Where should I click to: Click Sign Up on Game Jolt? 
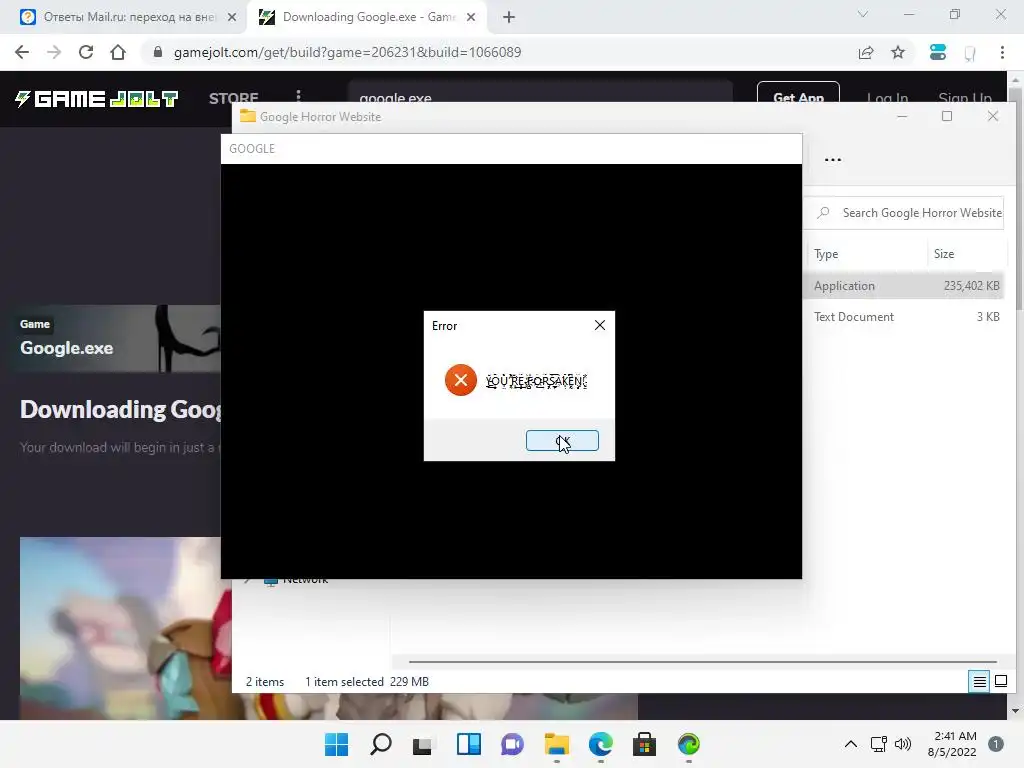(x=965, y=97)
